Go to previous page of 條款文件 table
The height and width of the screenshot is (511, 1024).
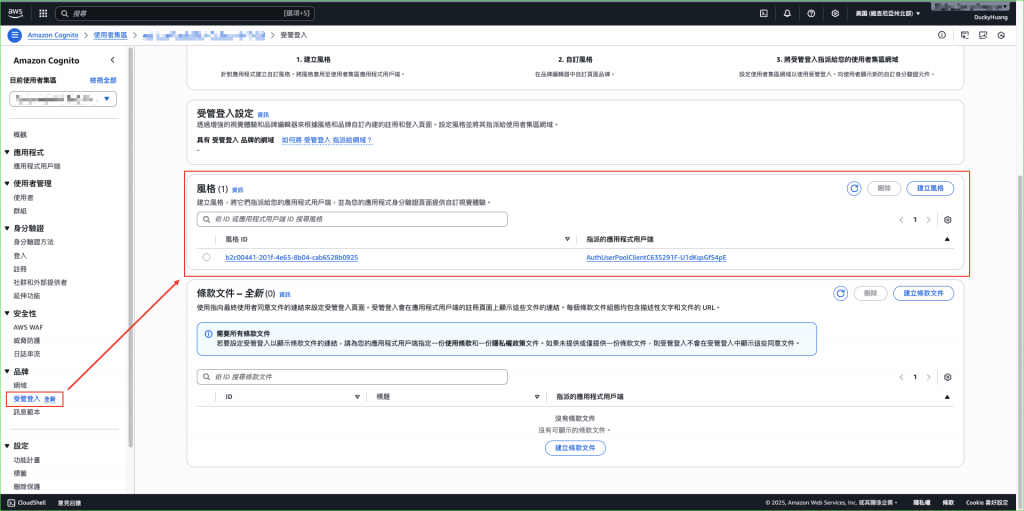pos(902,377)
